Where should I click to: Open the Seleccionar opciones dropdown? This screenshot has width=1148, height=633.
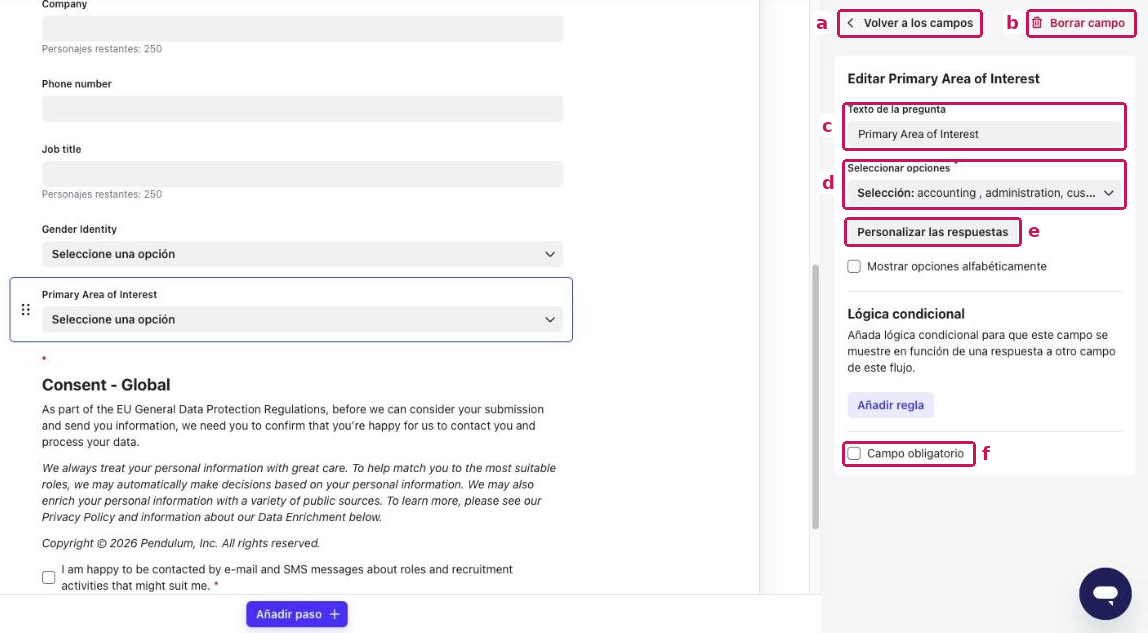984,193
